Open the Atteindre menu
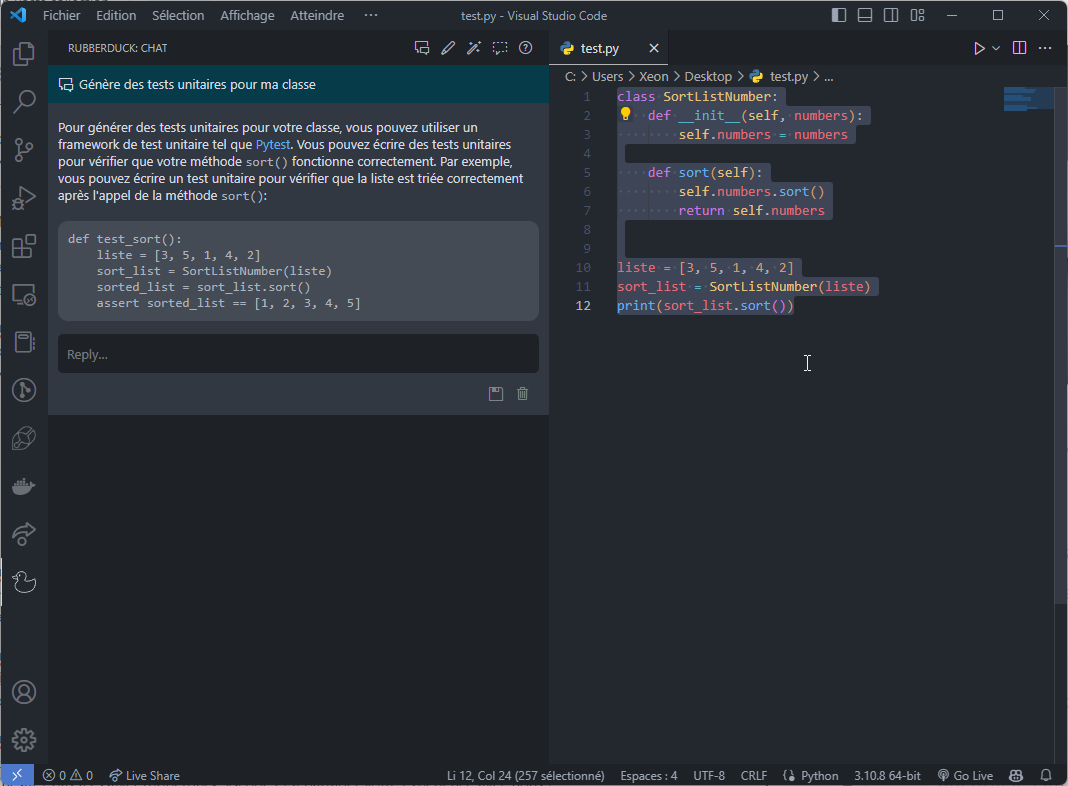1068x786 pixels. coord(317,15)
